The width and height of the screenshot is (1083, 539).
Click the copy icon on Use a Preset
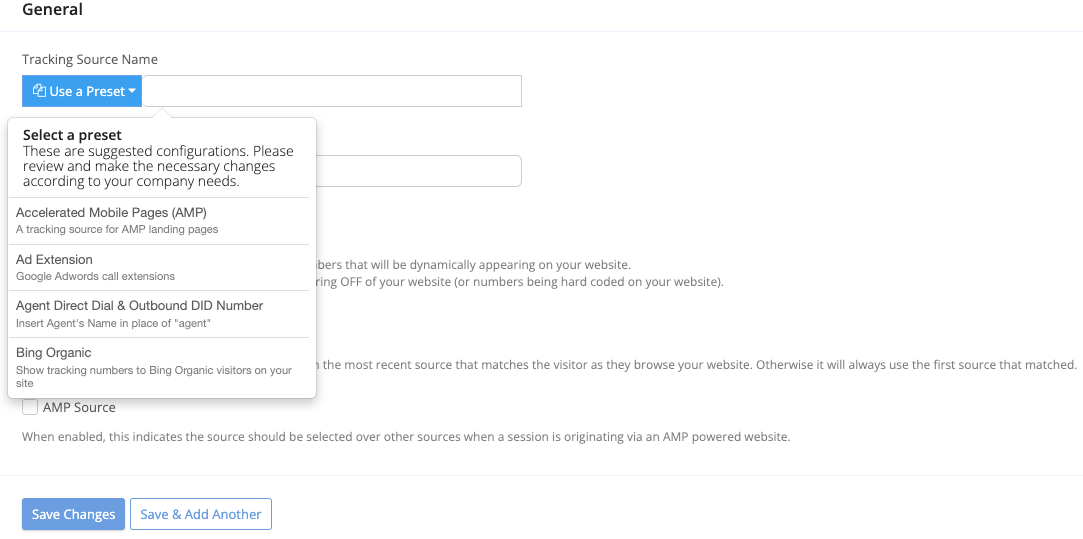39,91
